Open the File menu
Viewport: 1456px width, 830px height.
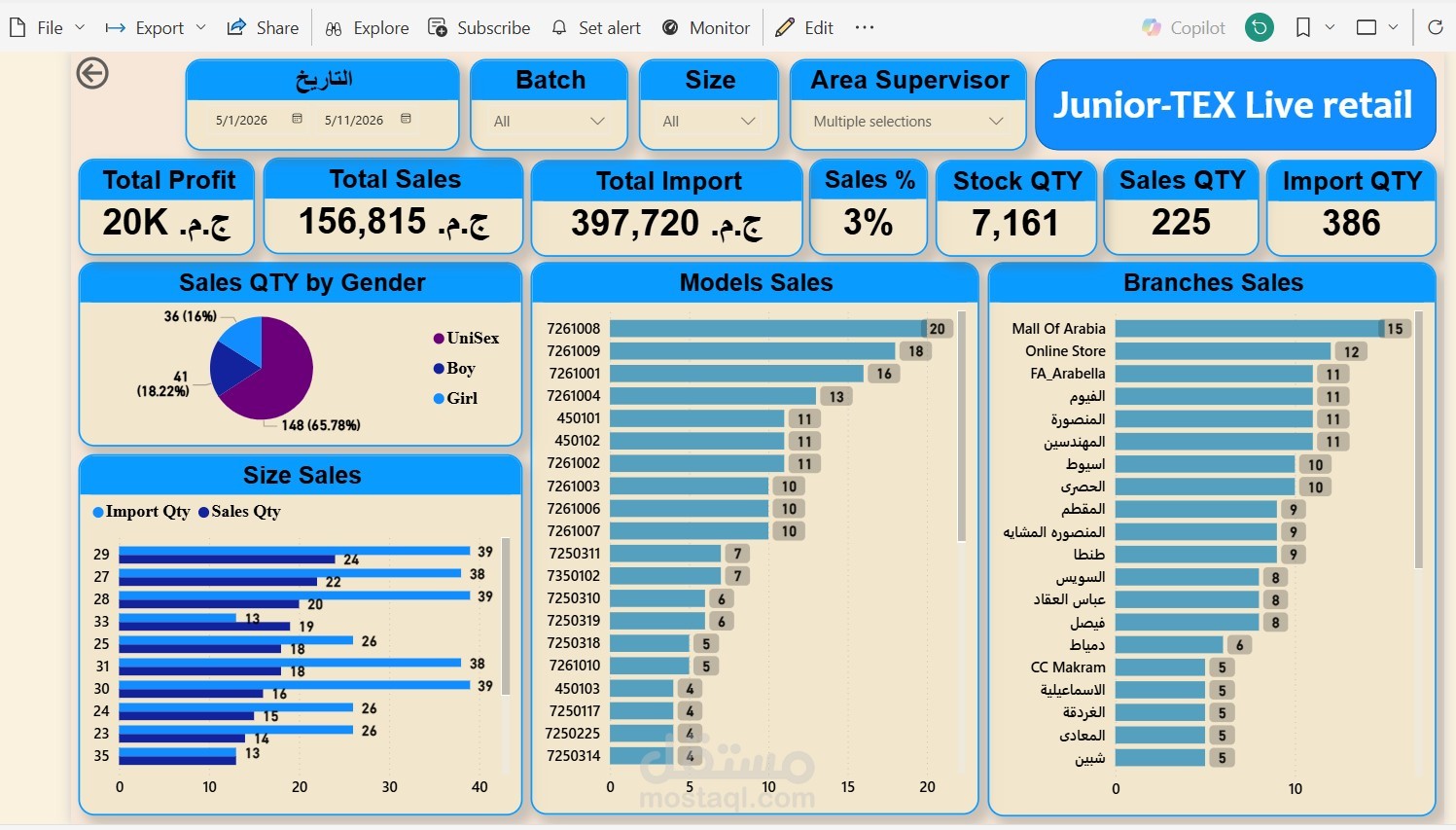click(47, 28)
